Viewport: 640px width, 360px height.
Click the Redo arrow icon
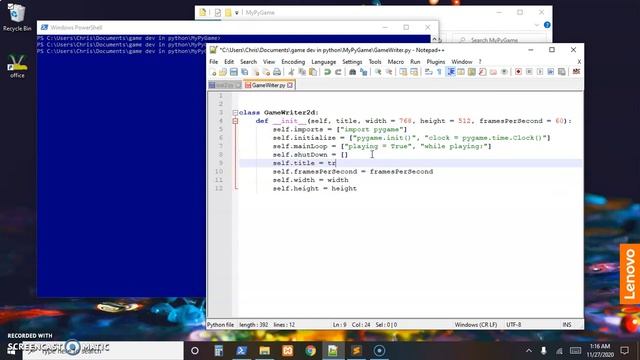point(338,72)
